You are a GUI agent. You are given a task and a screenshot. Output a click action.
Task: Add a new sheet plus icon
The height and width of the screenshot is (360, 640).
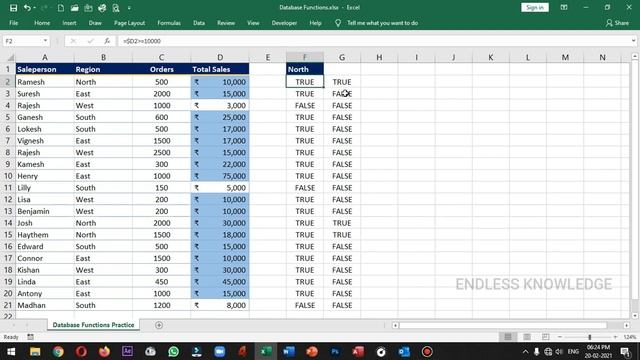(159, 325)
